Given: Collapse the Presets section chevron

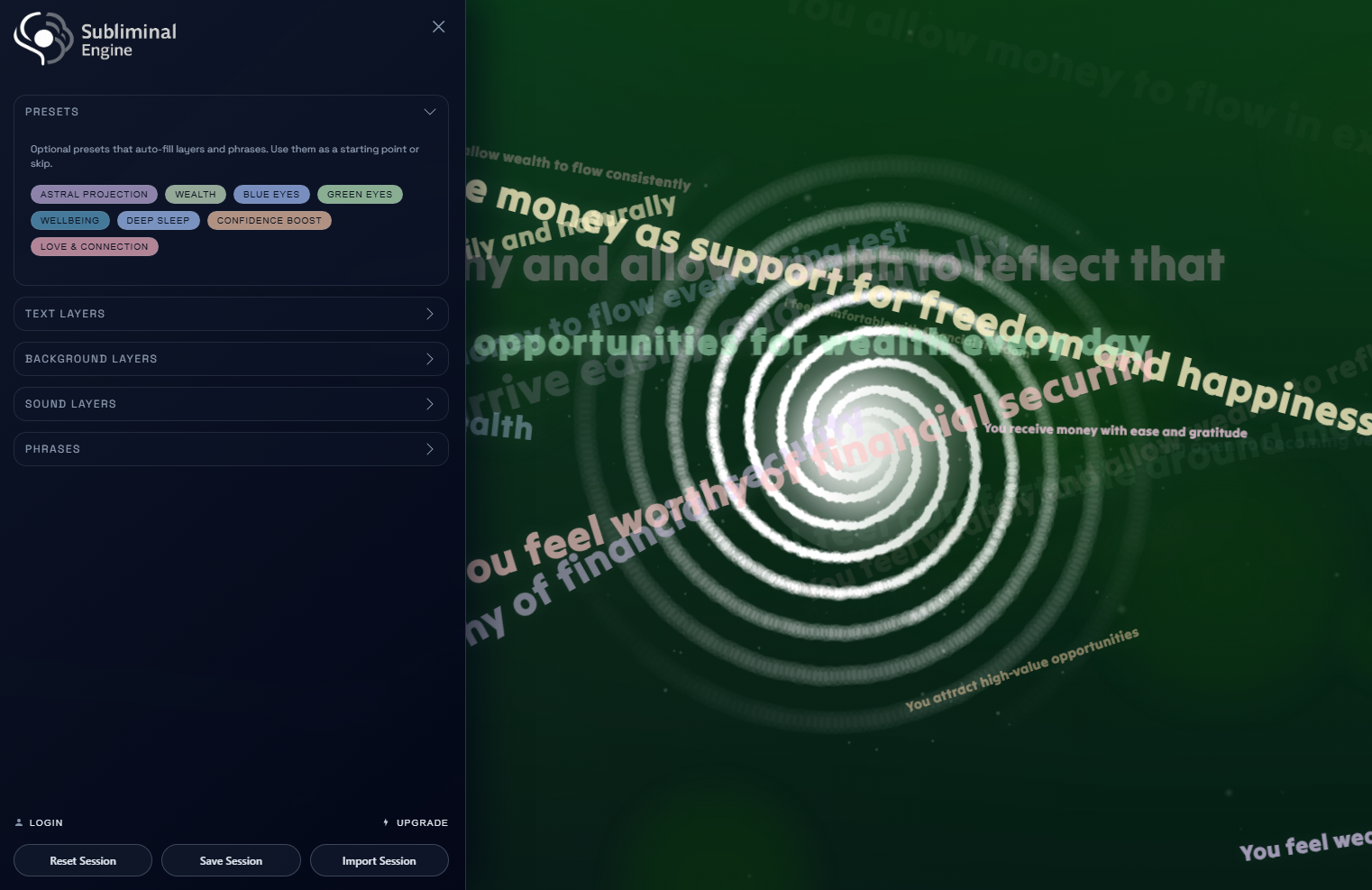Looking at the screenshot, I should (x=429, y=112).
